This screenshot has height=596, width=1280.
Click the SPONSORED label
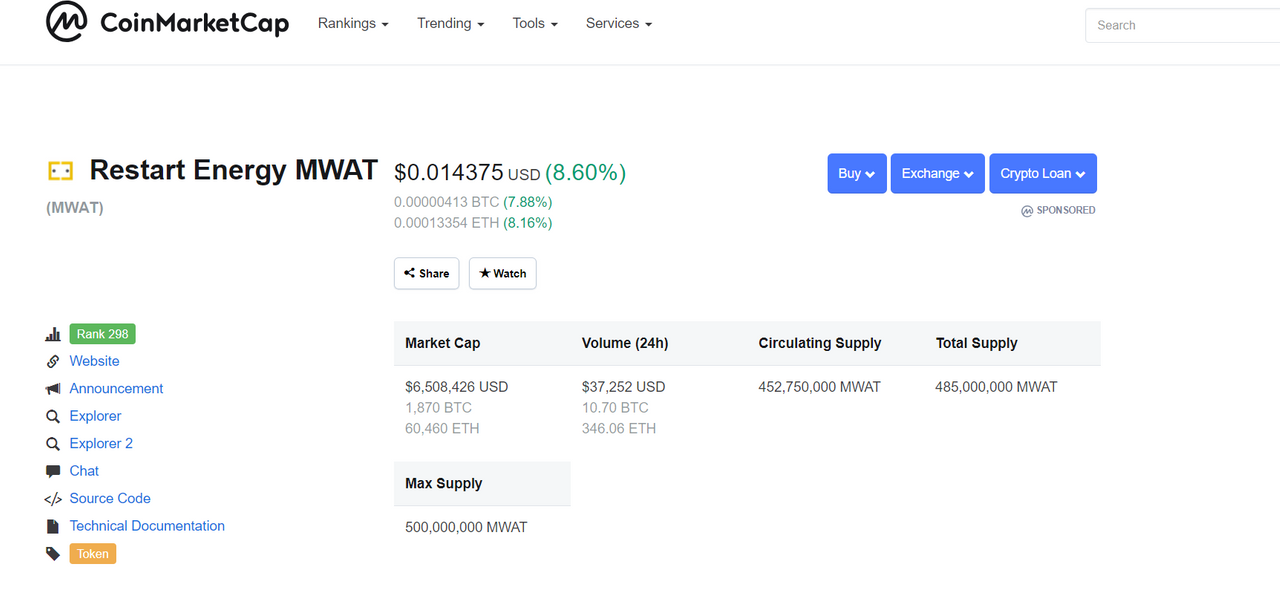1058,210
